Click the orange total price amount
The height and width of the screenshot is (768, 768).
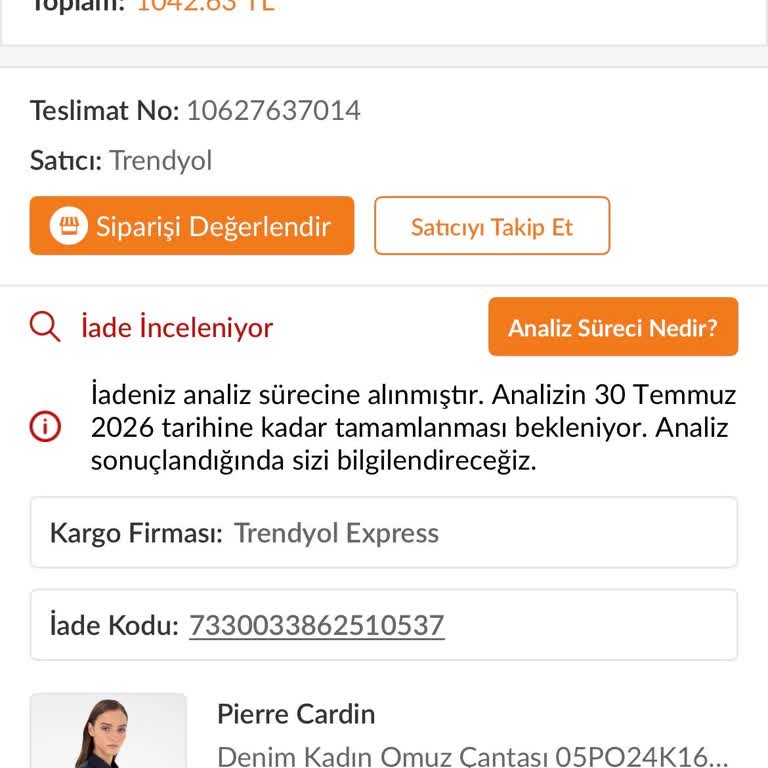(x=206, y=6)
